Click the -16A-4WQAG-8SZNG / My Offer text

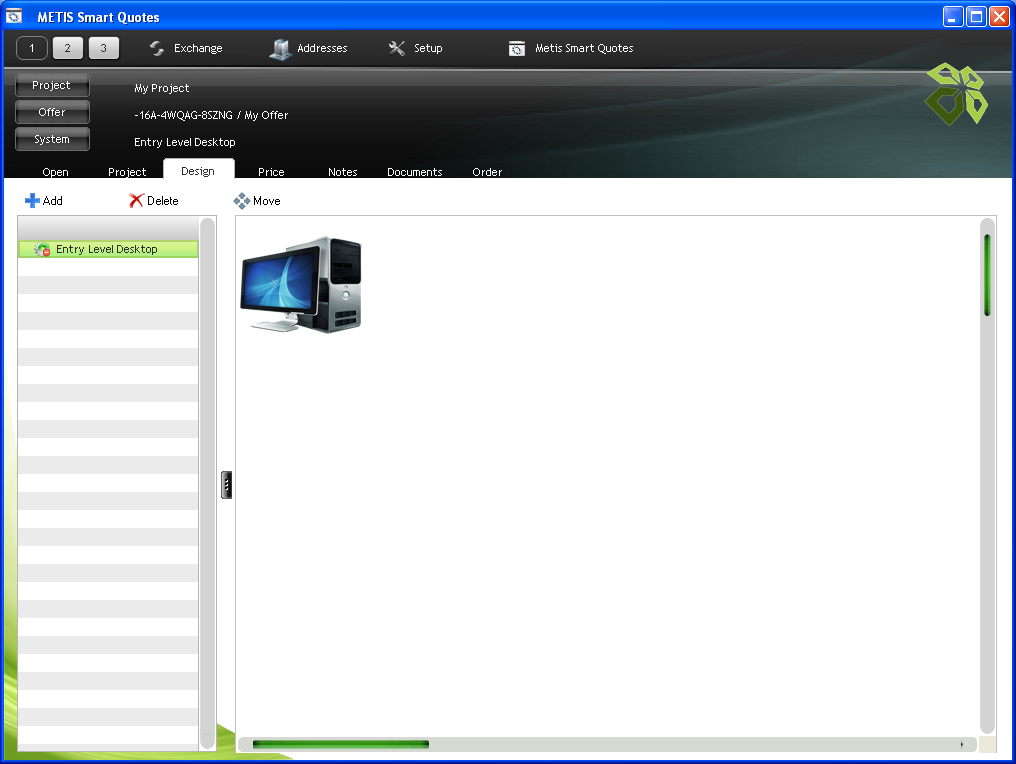pyautogui.click(x=211, y=115)
